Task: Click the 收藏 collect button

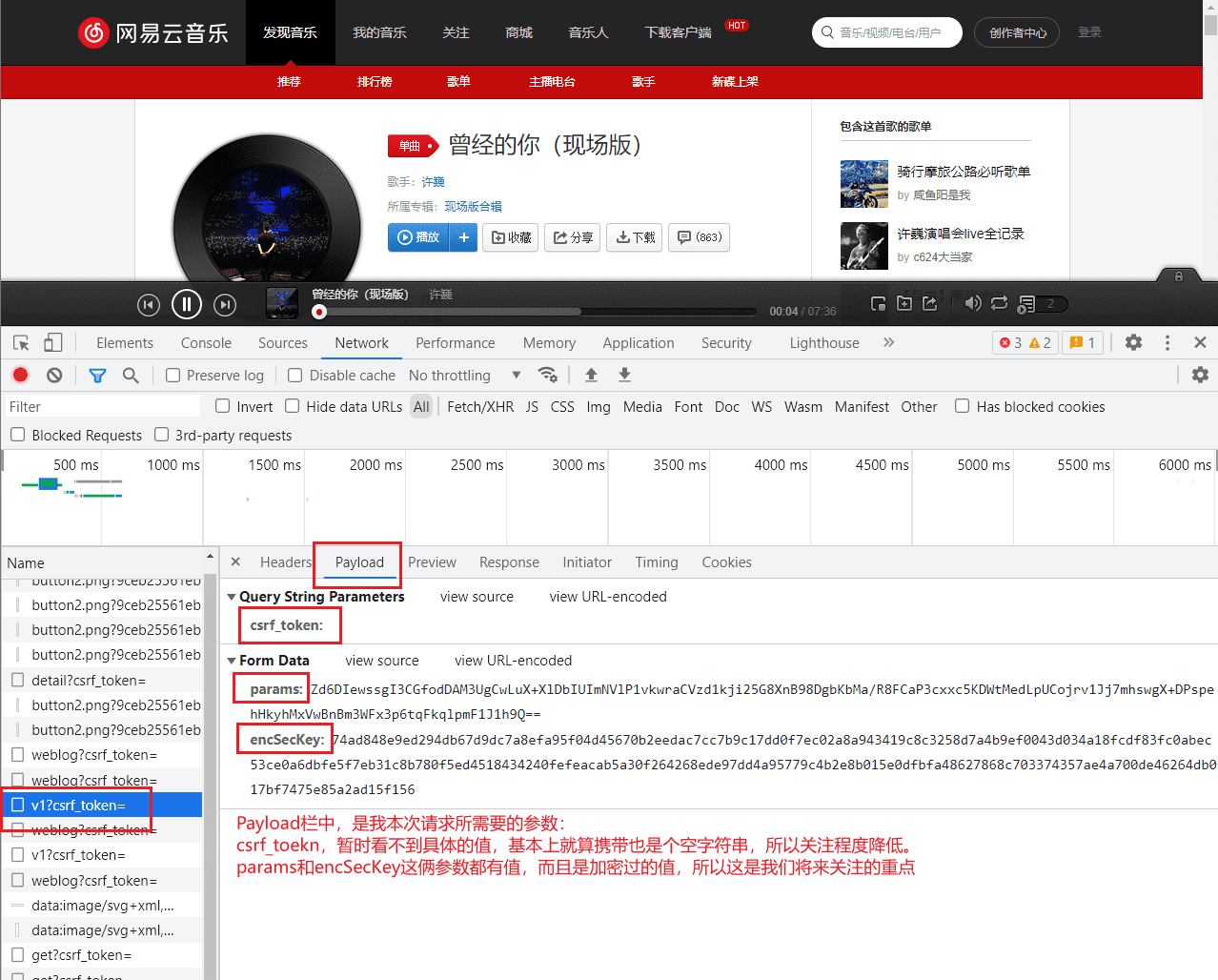Action: point(511,237)
